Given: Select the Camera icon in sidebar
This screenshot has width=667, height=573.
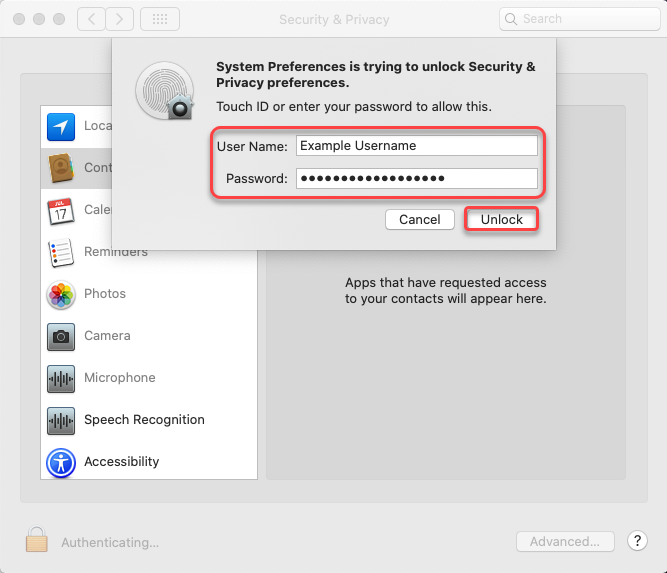Looking at the screenshot, I should (61, 336).
